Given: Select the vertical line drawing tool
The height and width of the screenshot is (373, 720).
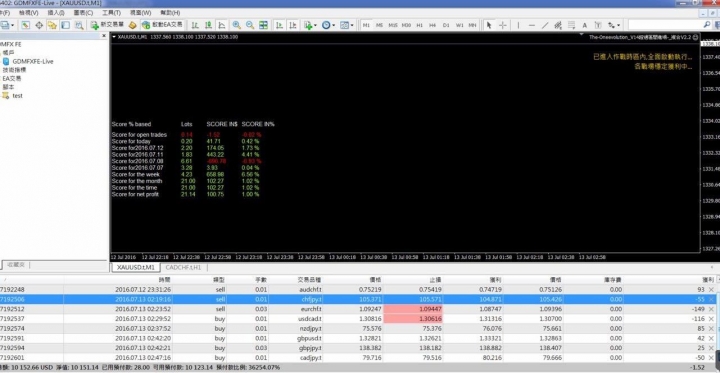Looking at the screenshot, I should (x=518, y=25).
